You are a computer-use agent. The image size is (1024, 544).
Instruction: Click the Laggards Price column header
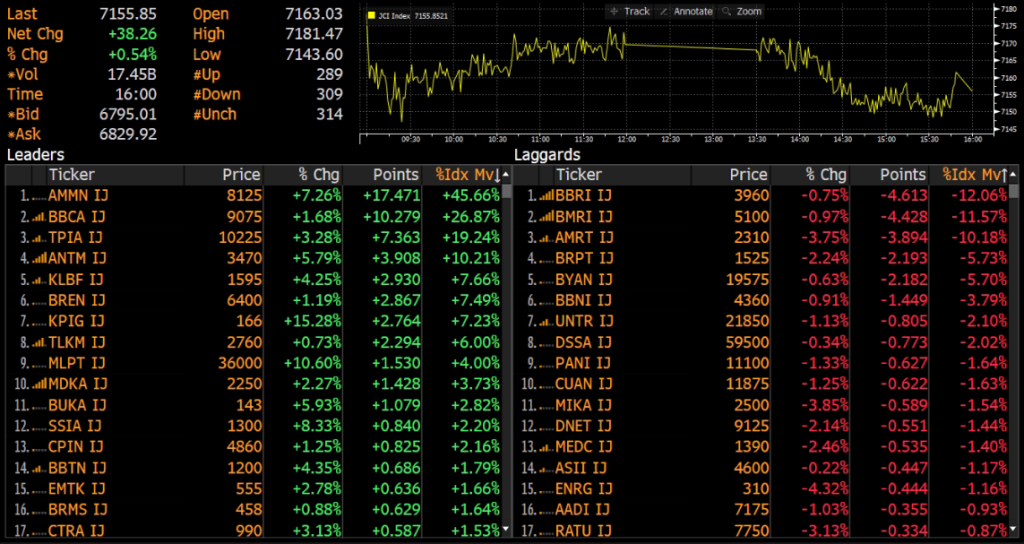748,175
